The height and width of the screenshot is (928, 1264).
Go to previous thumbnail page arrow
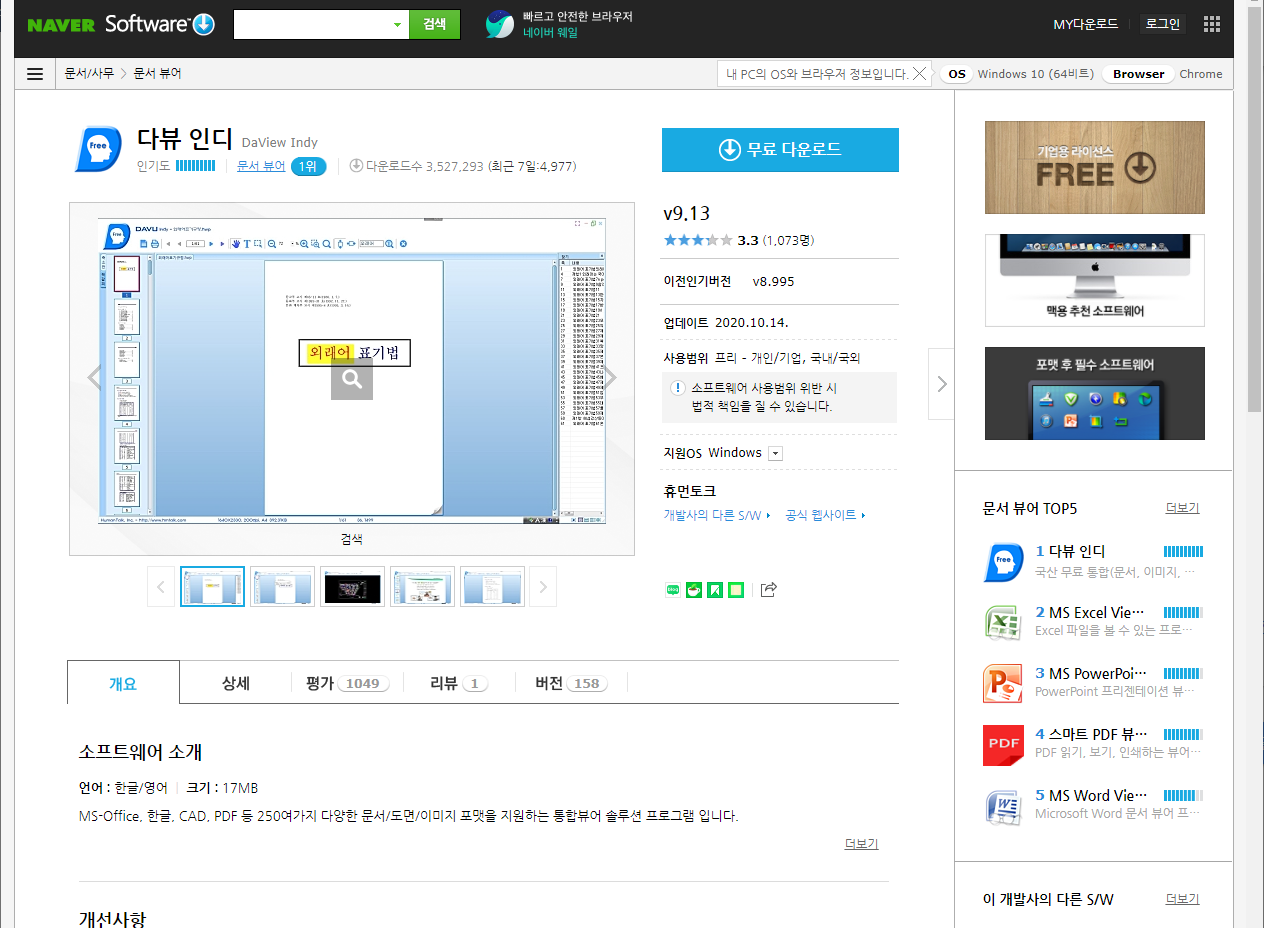click(x=161, y=587)
